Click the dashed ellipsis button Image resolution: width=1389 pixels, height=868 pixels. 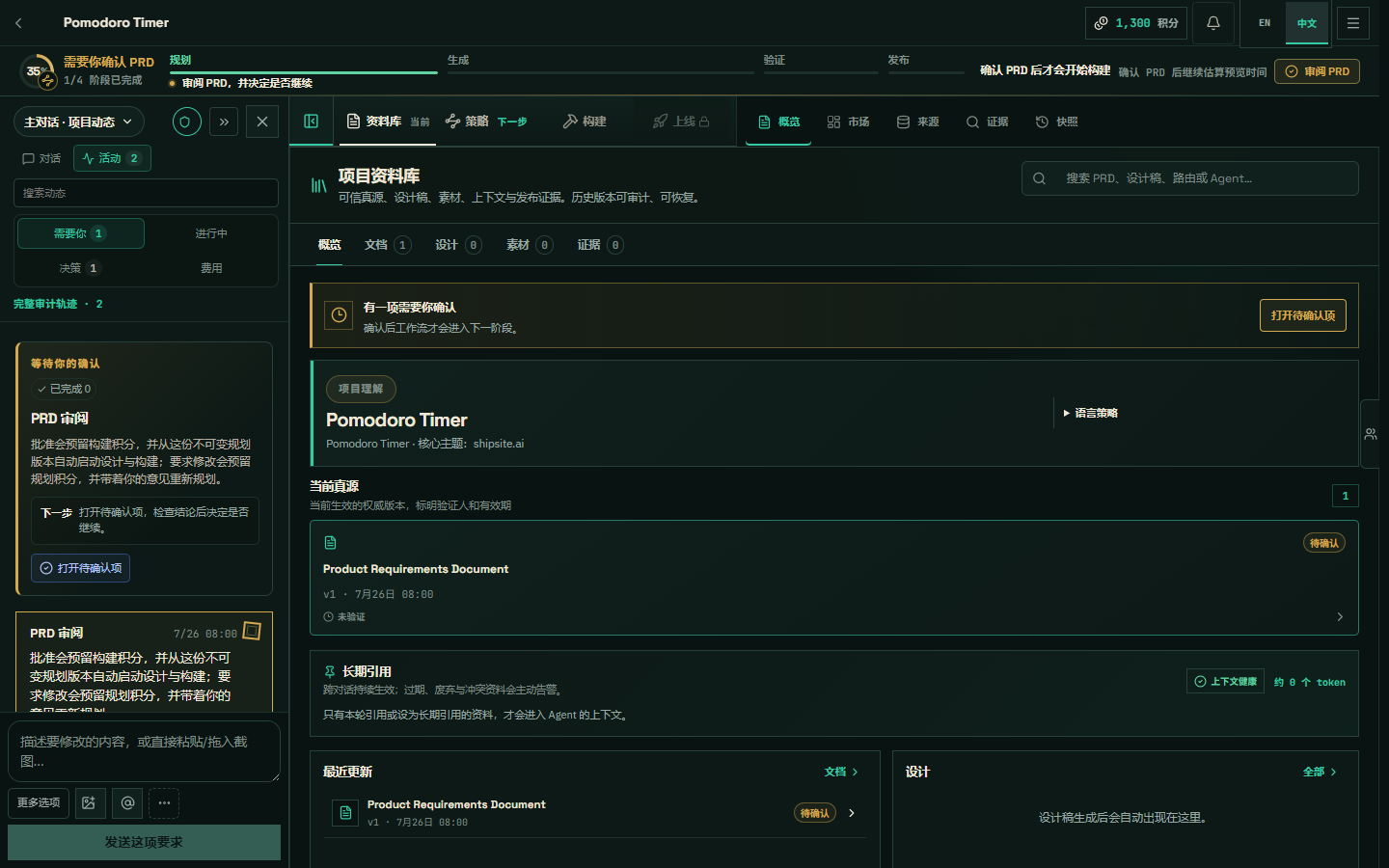pyautogui.click(x=164, y=802)
